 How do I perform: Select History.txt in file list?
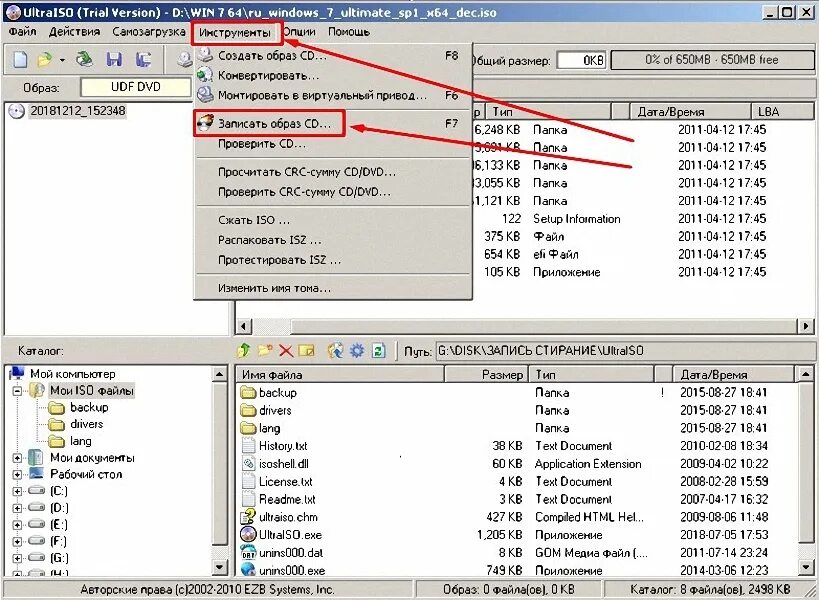pos(283,446)
